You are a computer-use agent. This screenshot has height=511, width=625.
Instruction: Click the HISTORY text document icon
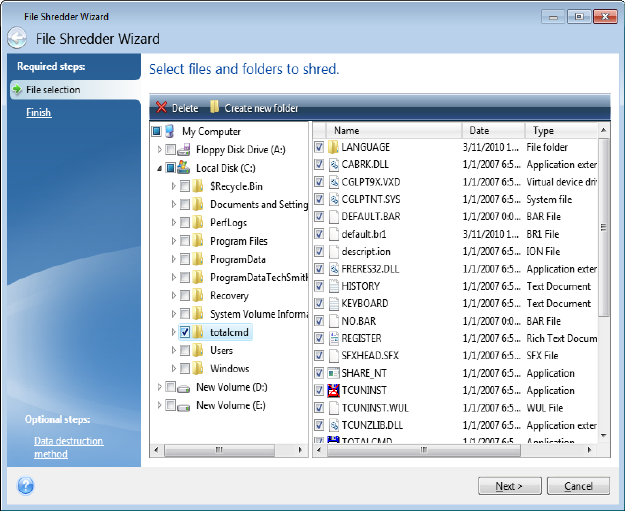334,286
